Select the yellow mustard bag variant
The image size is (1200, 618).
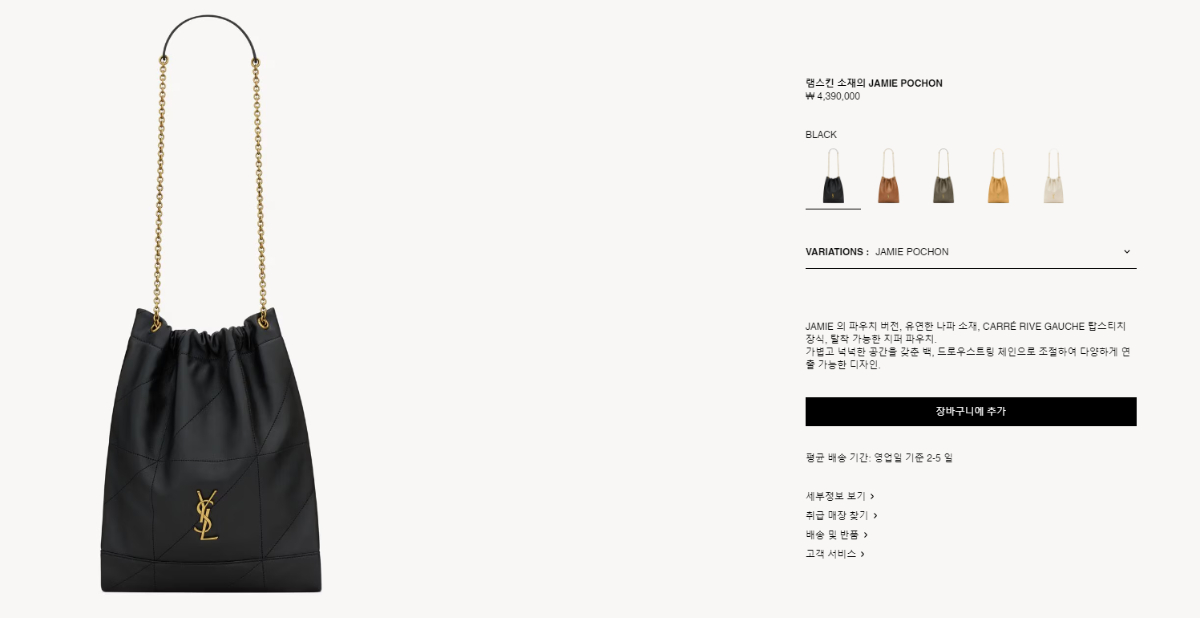[998, 176]
